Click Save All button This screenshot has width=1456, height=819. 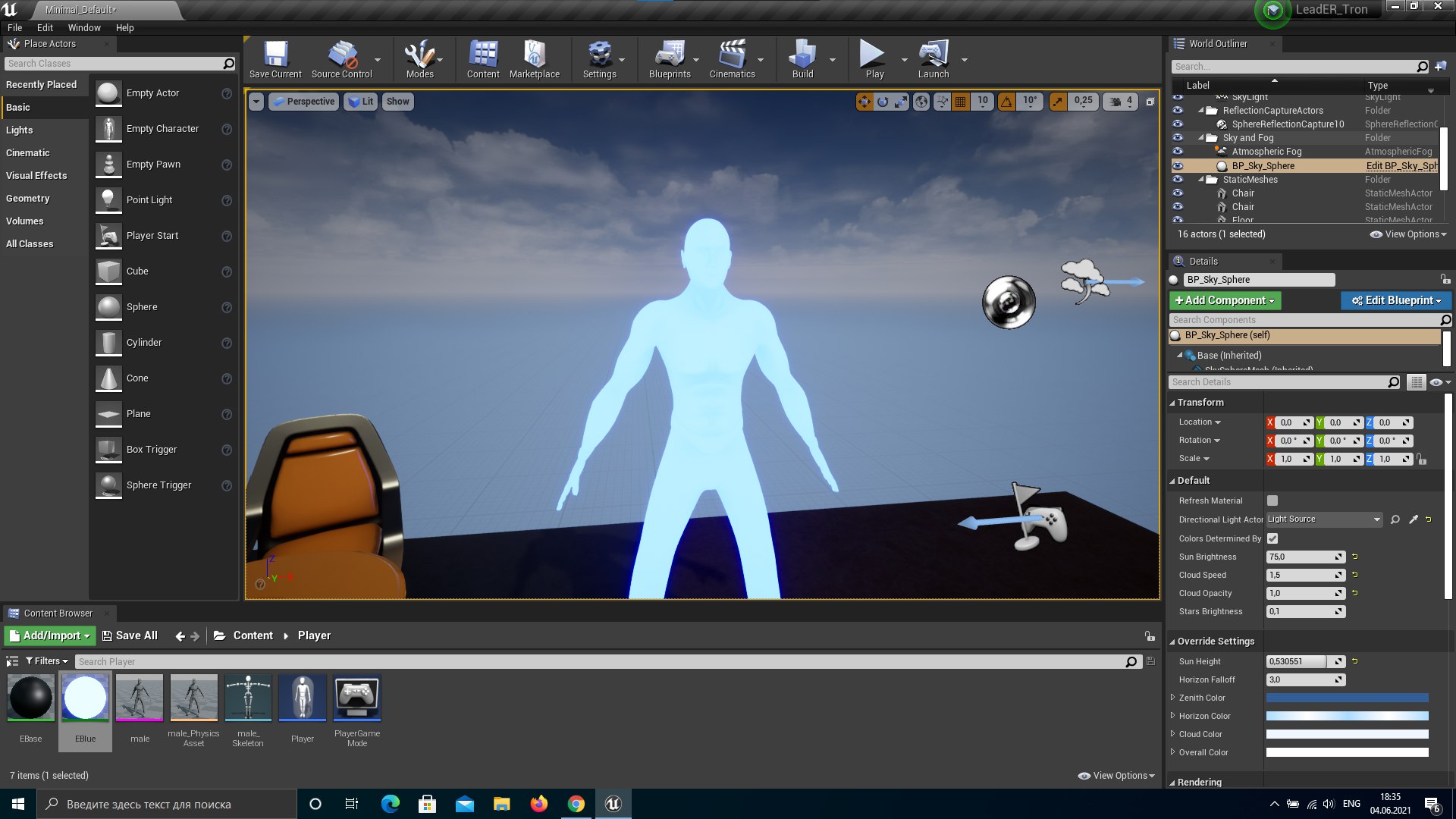tap(130, 635)
